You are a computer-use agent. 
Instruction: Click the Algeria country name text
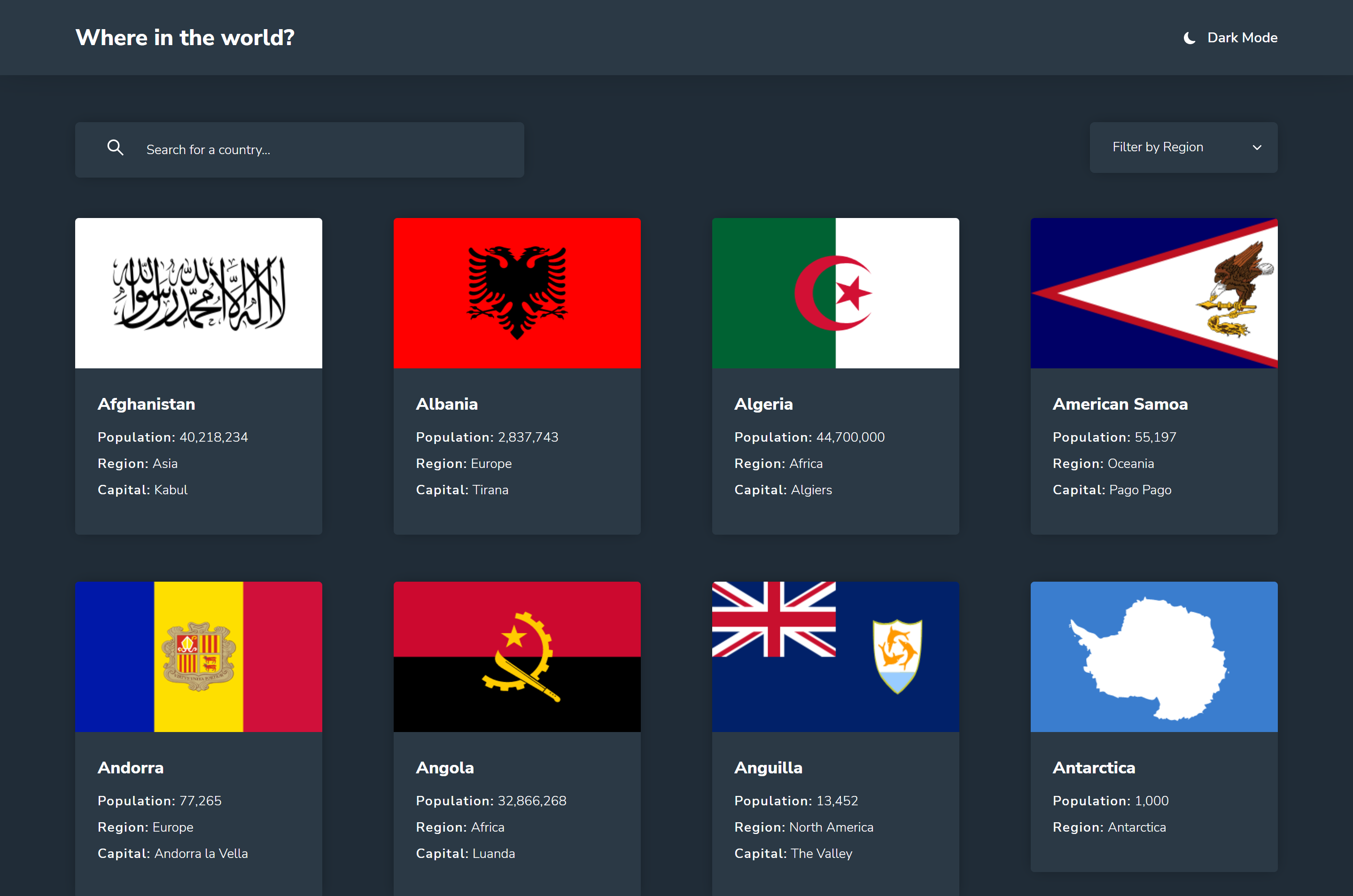(x=763, y=404)
